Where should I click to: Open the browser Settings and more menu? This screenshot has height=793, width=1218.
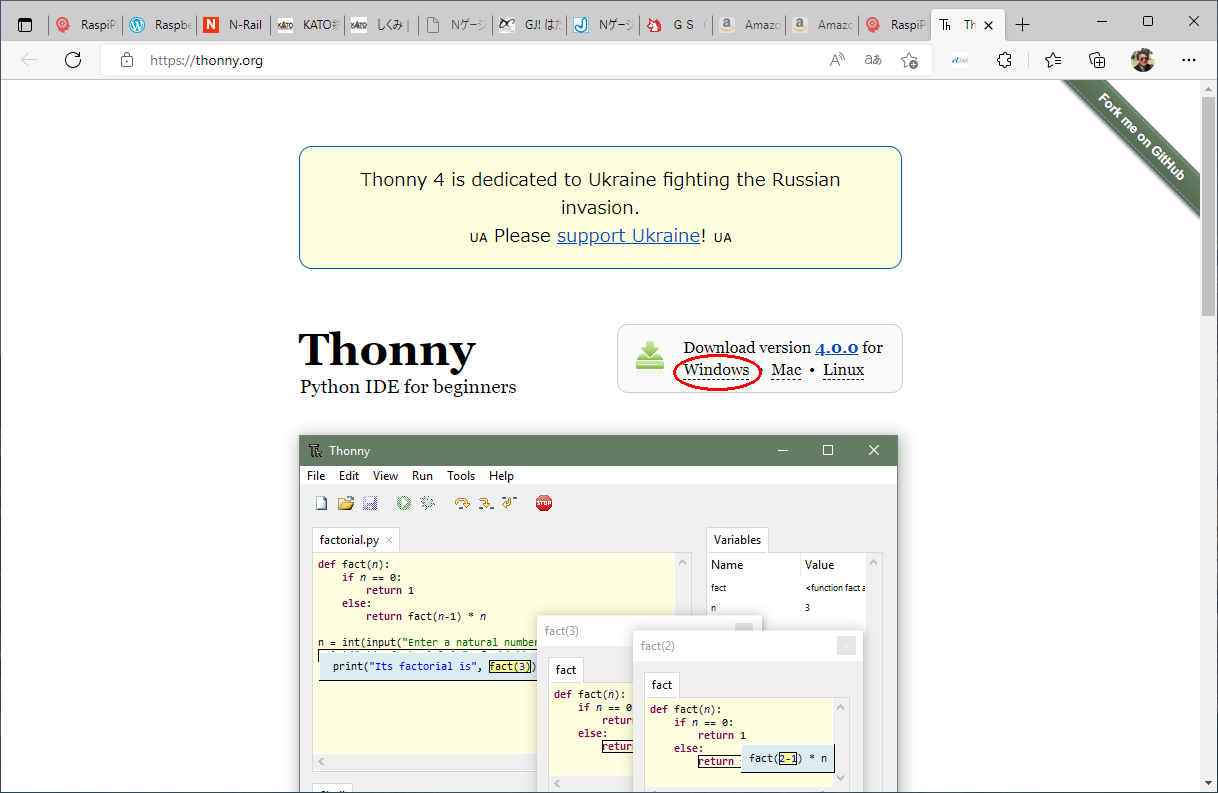(1188, 60)
